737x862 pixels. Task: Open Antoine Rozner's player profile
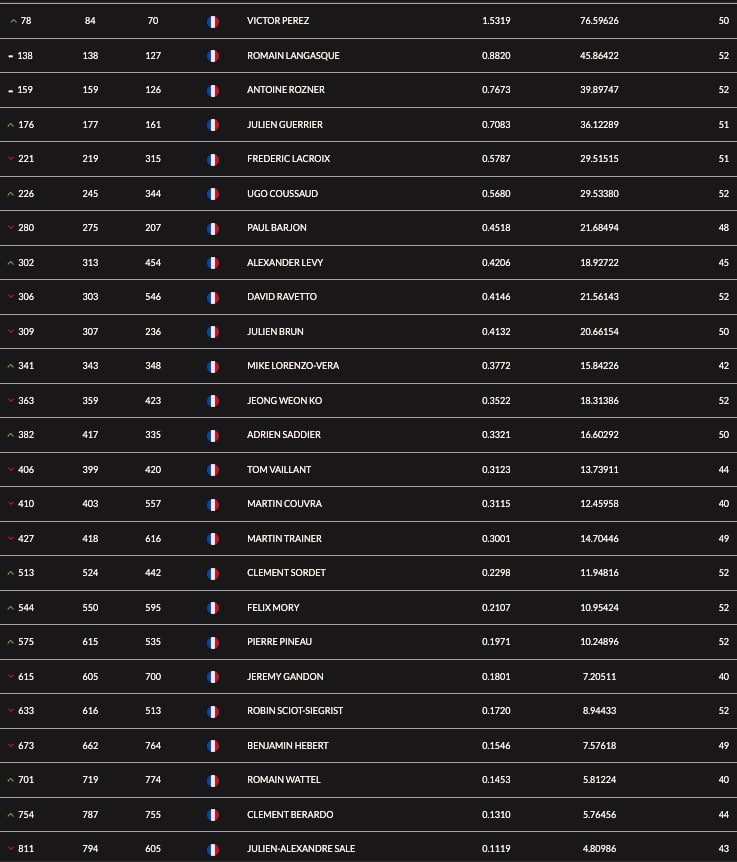pos(285,90)
